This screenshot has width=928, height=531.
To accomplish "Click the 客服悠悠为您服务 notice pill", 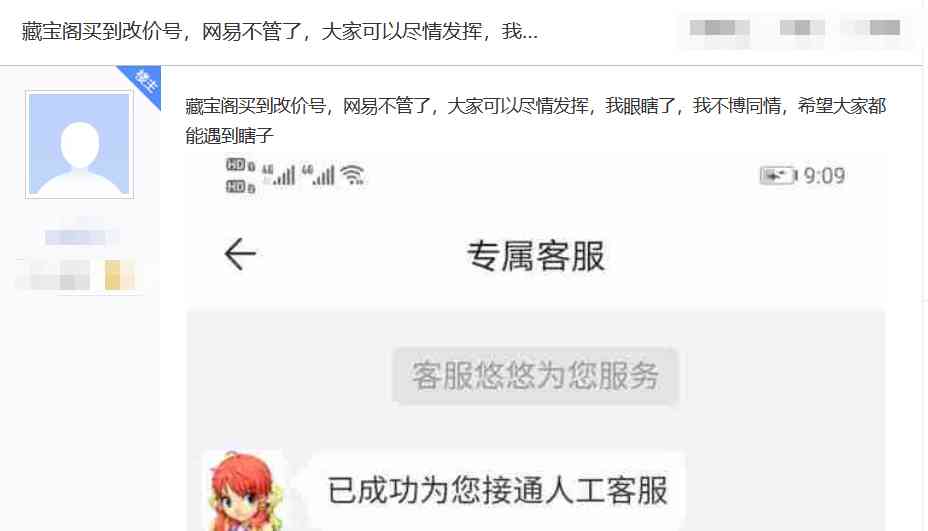I will click(535, 376).
